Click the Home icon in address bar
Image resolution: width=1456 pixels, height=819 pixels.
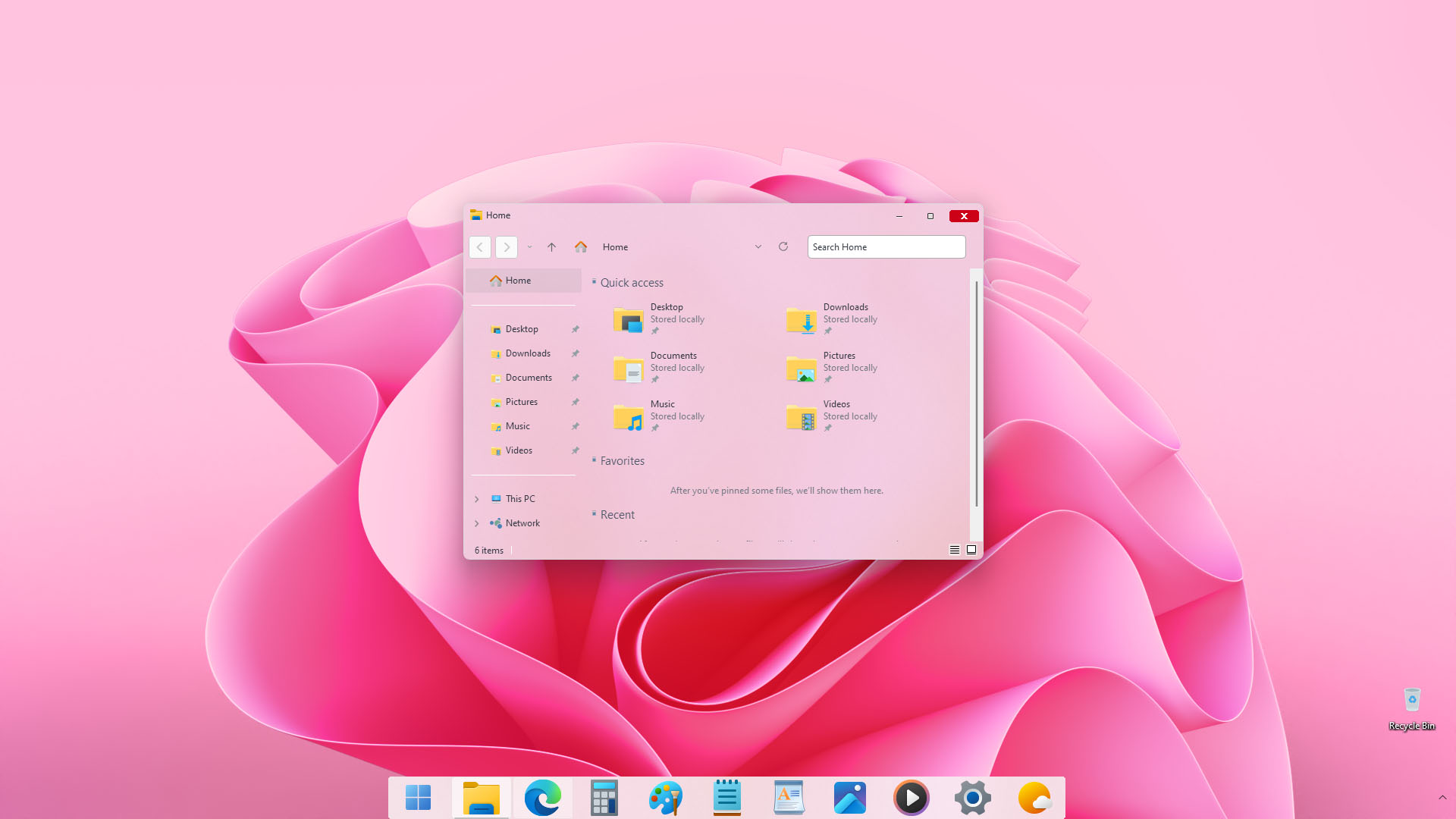[x=581, y=247]
